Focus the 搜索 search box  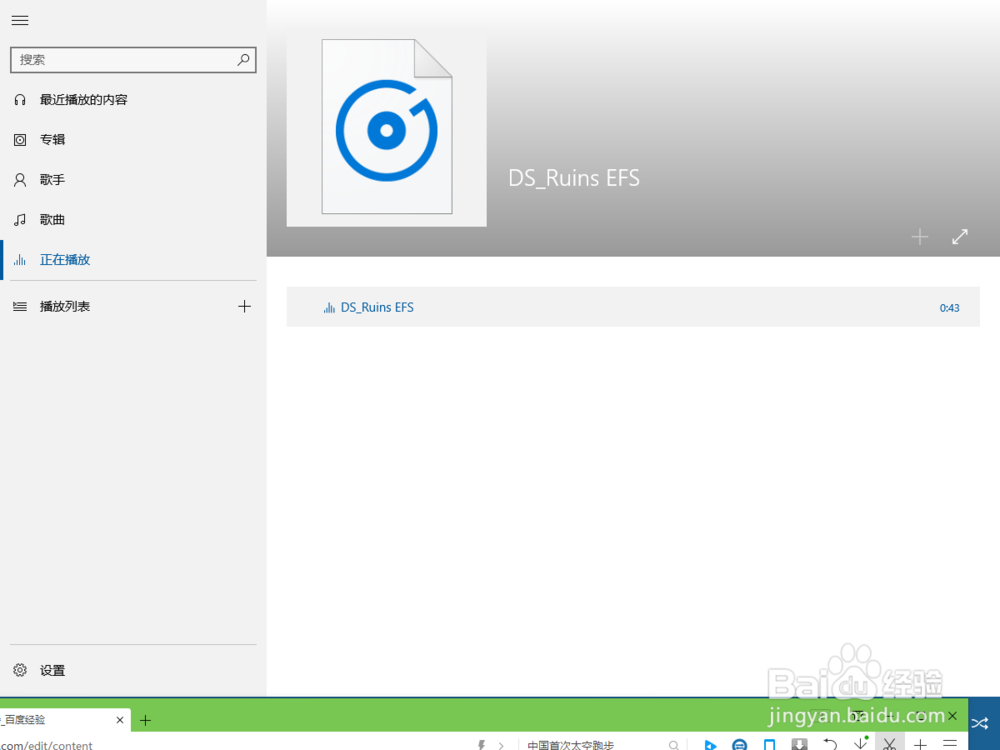(133, 60)
